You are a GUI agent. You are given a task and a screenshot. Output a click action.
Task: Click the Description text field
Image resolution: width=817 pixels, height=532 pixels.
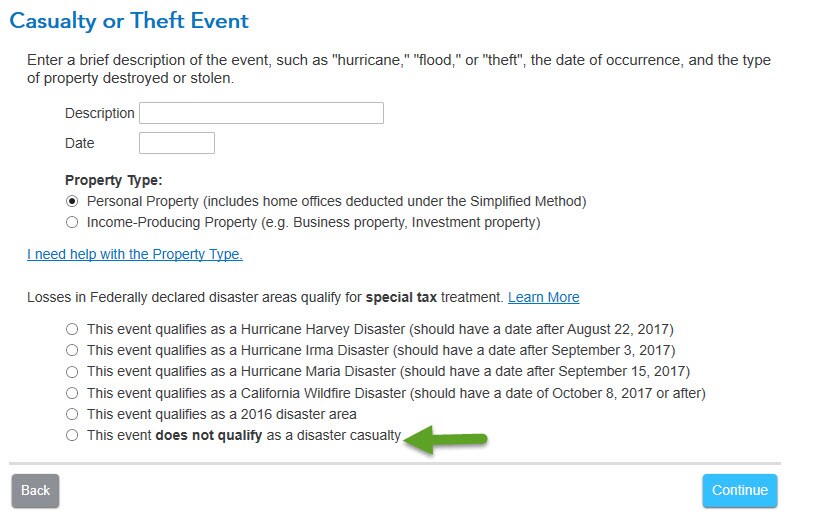click(261, 113)
